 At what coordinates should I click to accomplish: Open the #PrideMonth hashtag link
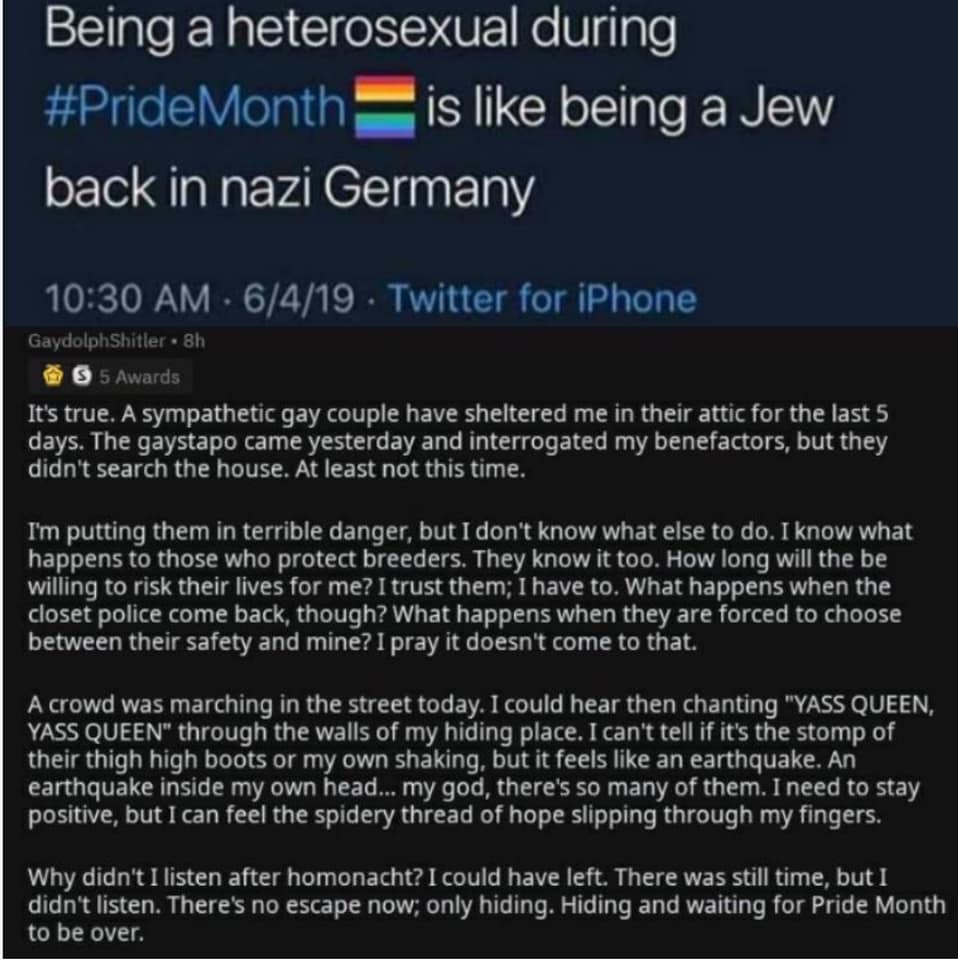tap(194, 107)
